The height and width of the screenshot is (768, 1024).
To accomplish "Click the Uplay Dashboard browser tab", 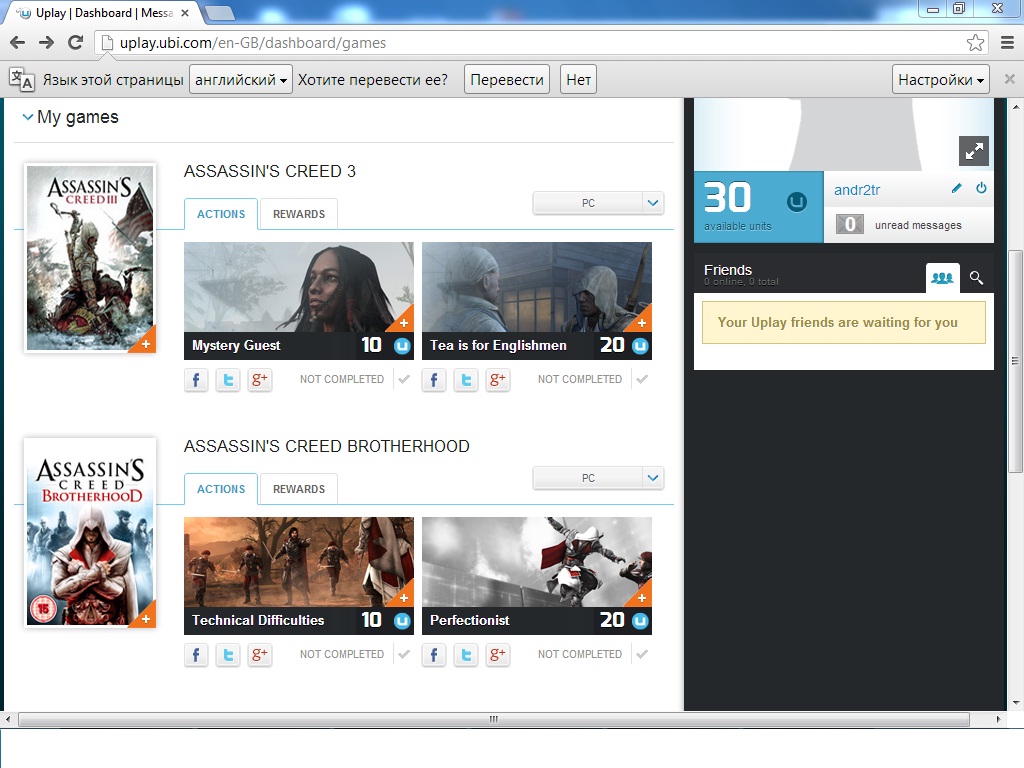I will click(101, 13).
